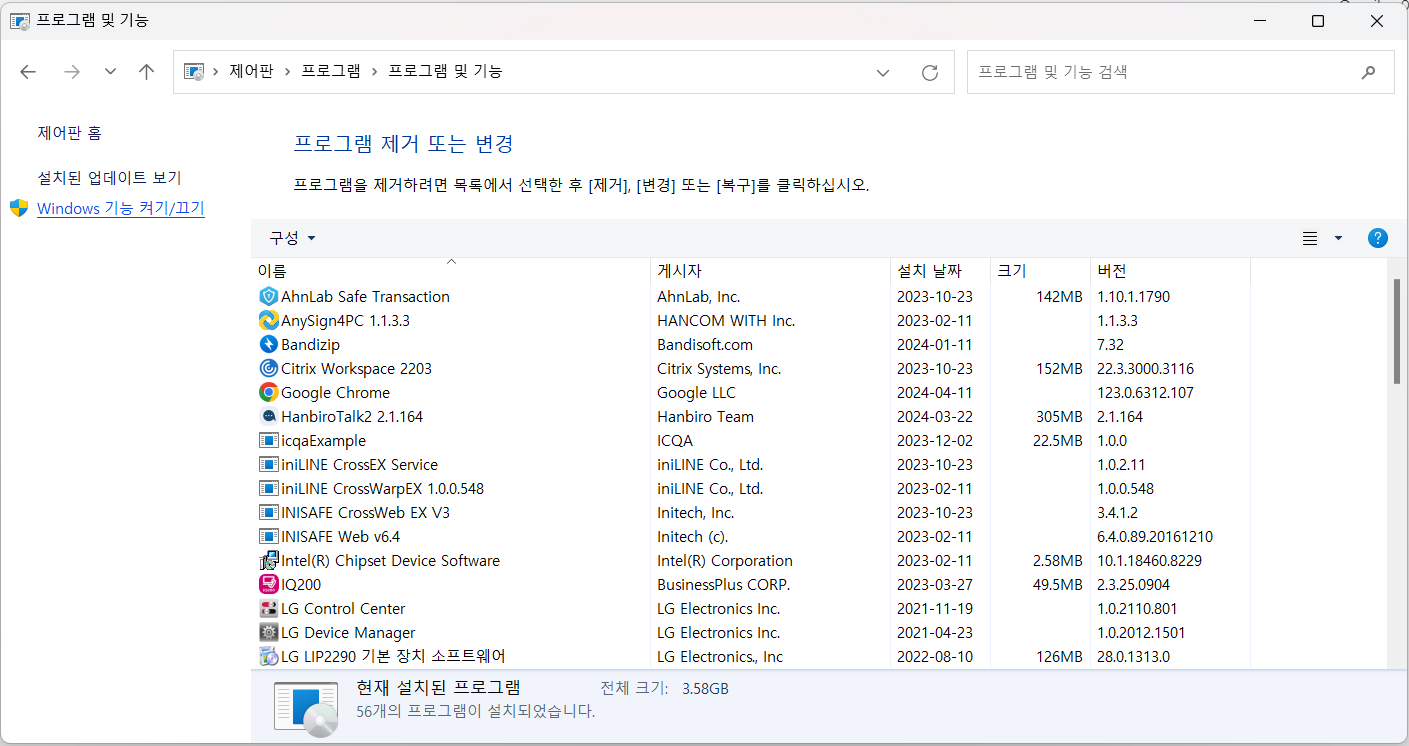Open the view options dropdown arrow
Screen dimensions: 1409x746
pyautogui.click(x=1338, y=238)
